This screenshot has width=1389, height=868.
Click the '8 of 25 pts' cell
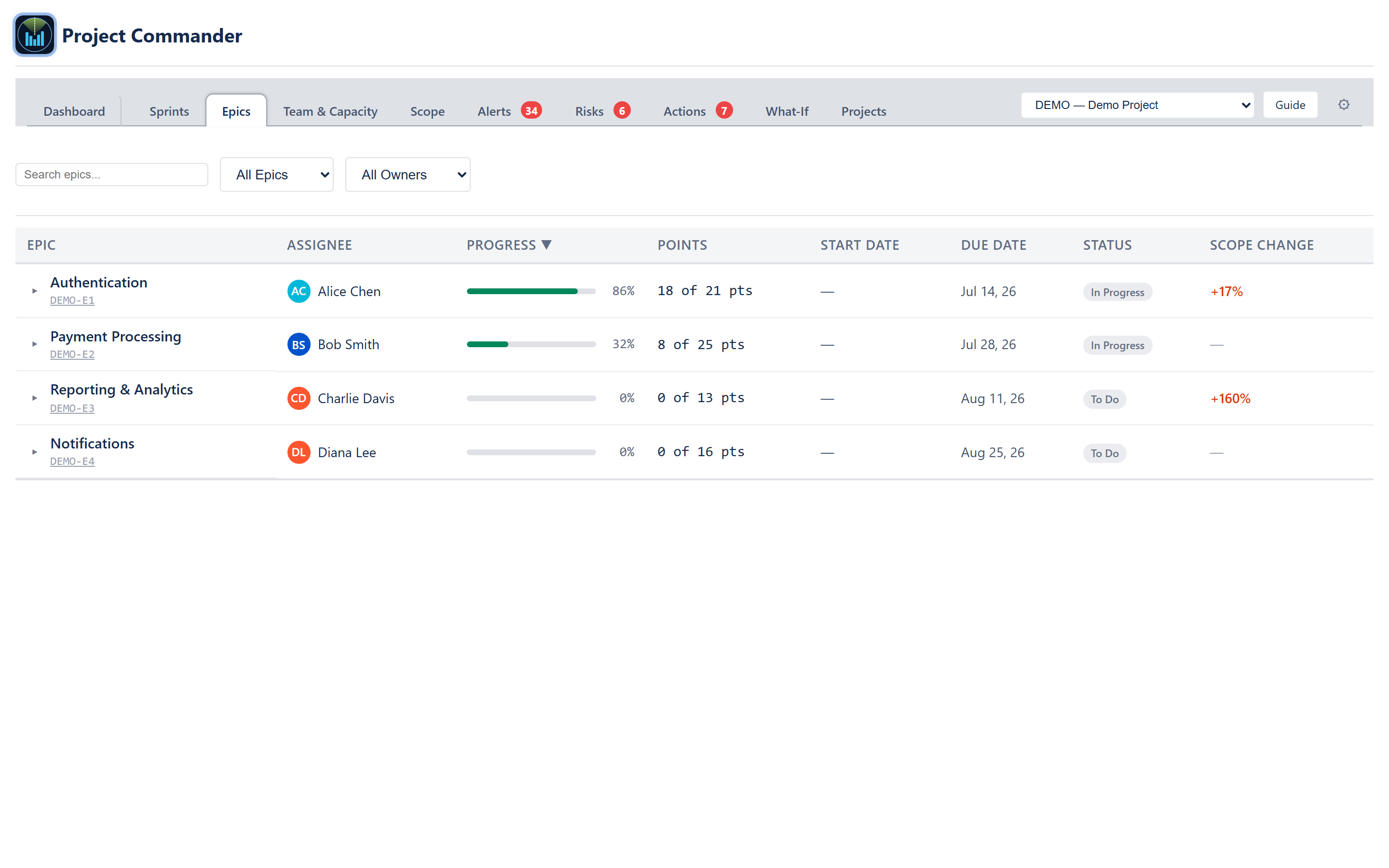700,344
